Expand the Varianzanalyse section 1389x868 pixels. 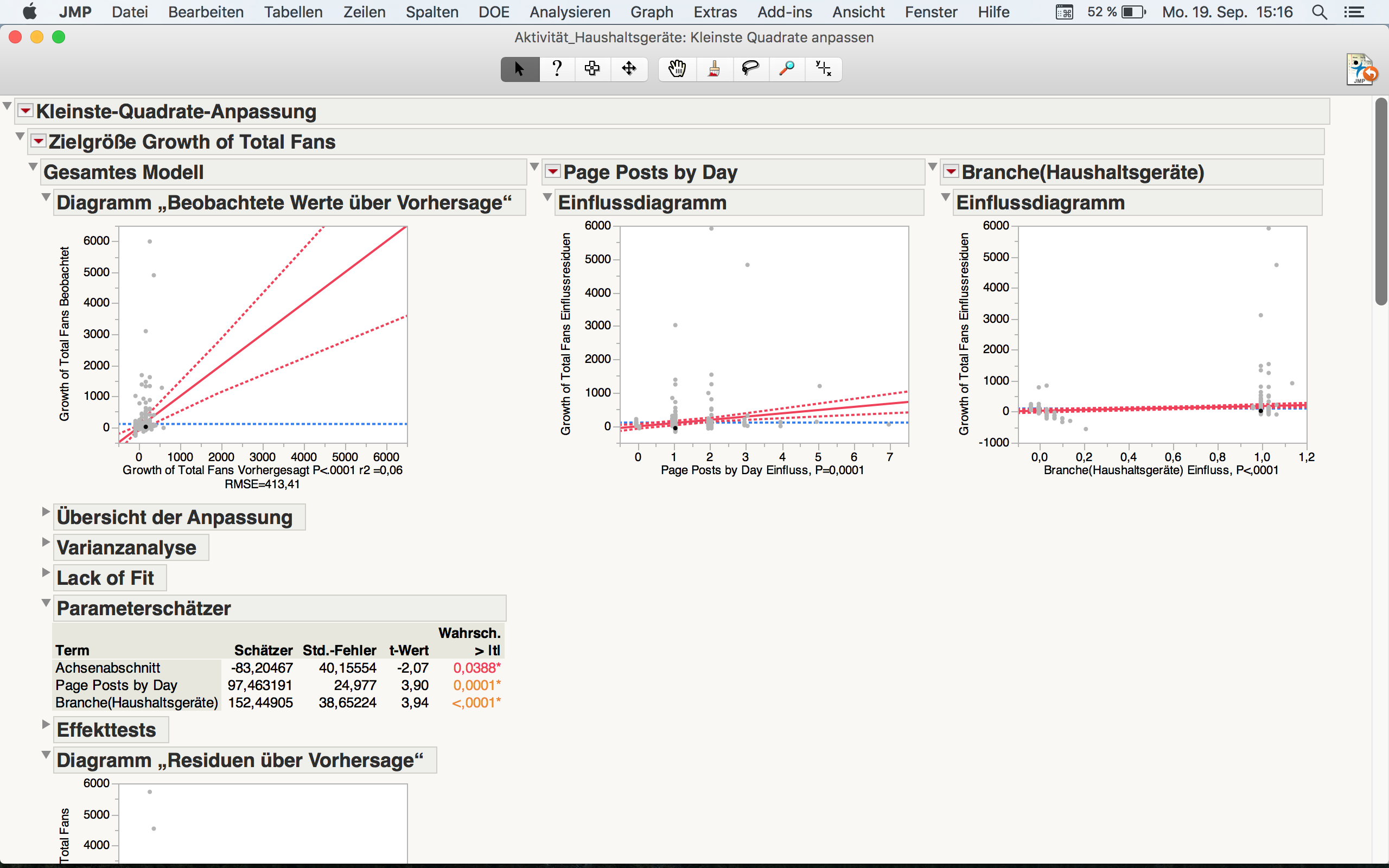(46, 541)
